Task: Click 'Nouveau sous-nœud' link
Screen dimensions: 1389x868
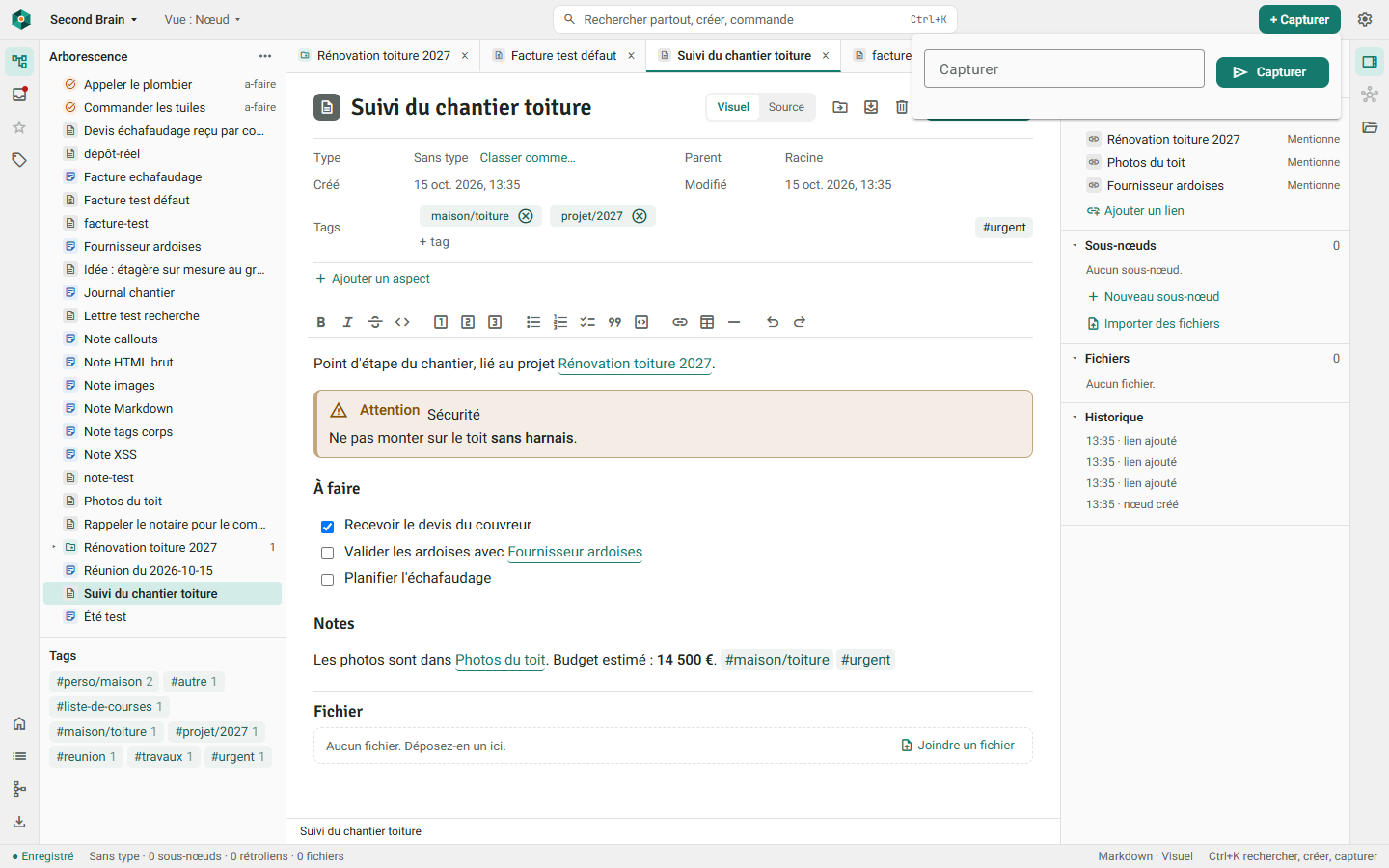Action: pyautogui.click(x=1154, y=297)
